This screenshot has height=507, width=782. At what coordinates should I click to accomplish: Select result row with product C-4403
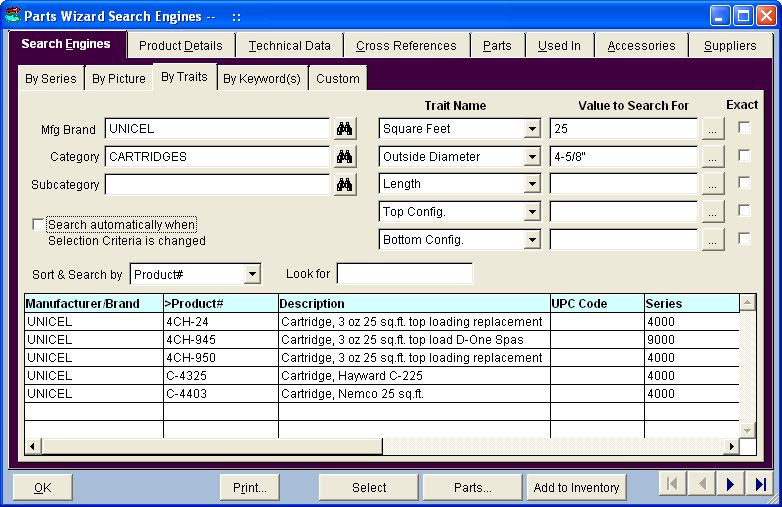382,393
